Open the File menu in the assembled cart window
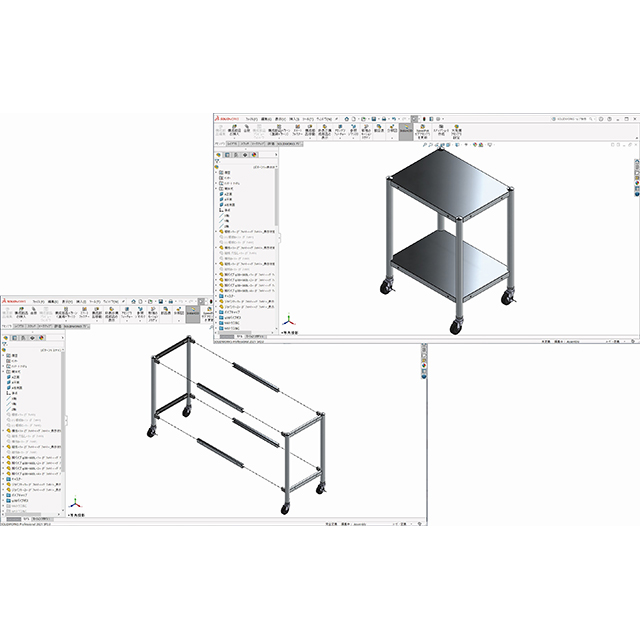 [252, 119]
